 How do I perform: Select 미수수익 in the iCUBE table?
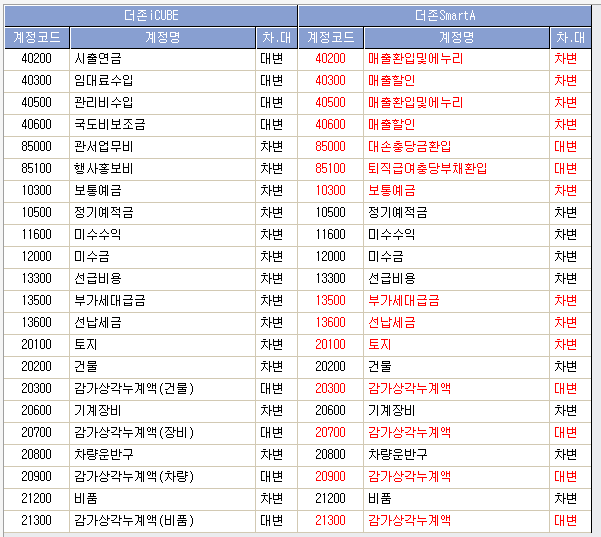[x=163, y=235]
